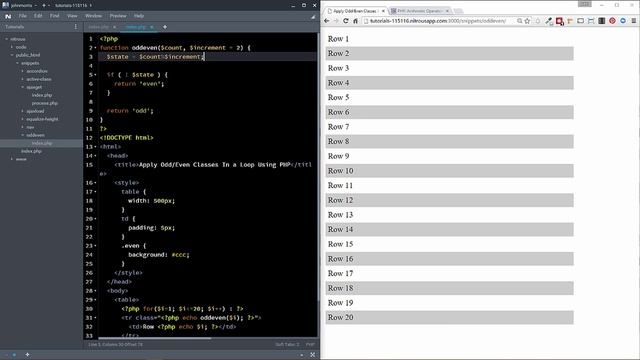
Task: Open the File menu
Action: 23,16
